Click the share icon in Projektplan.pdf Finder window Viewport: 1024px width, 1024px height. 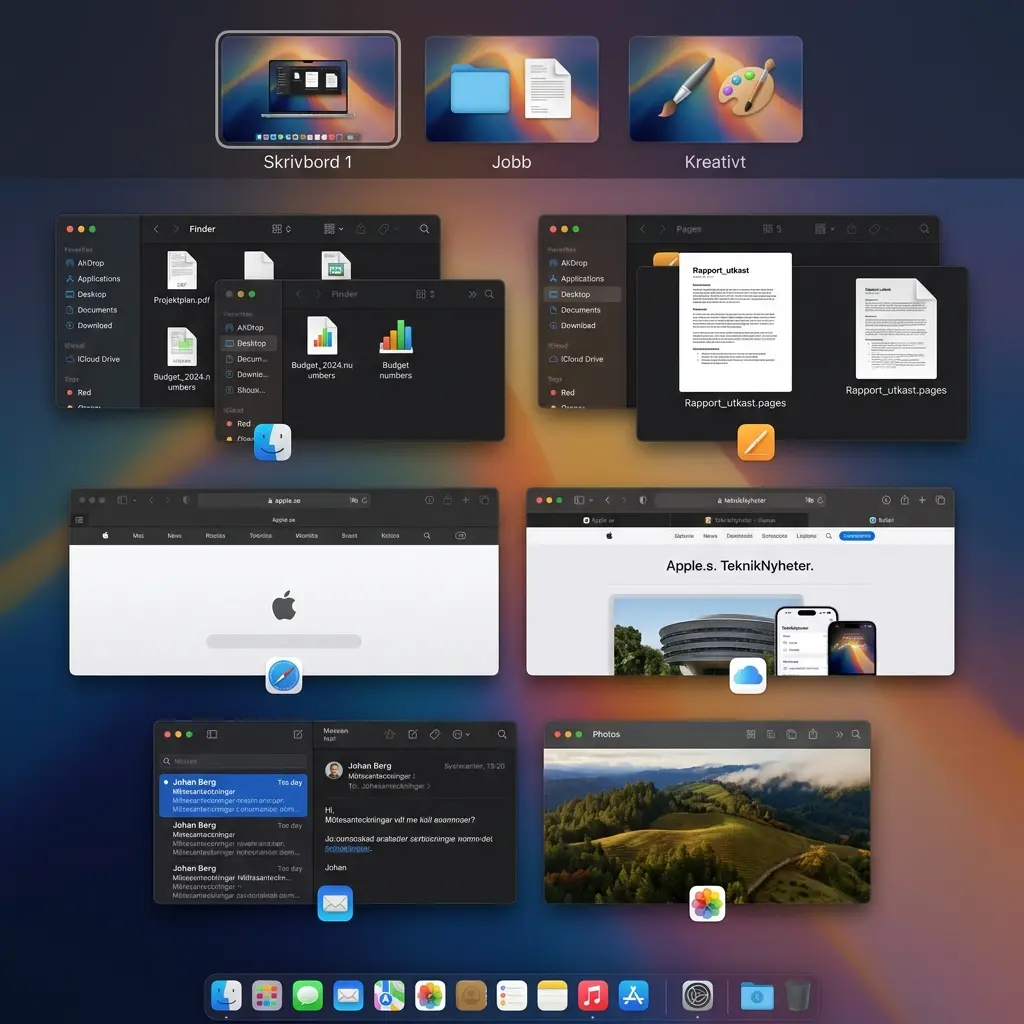360,229
